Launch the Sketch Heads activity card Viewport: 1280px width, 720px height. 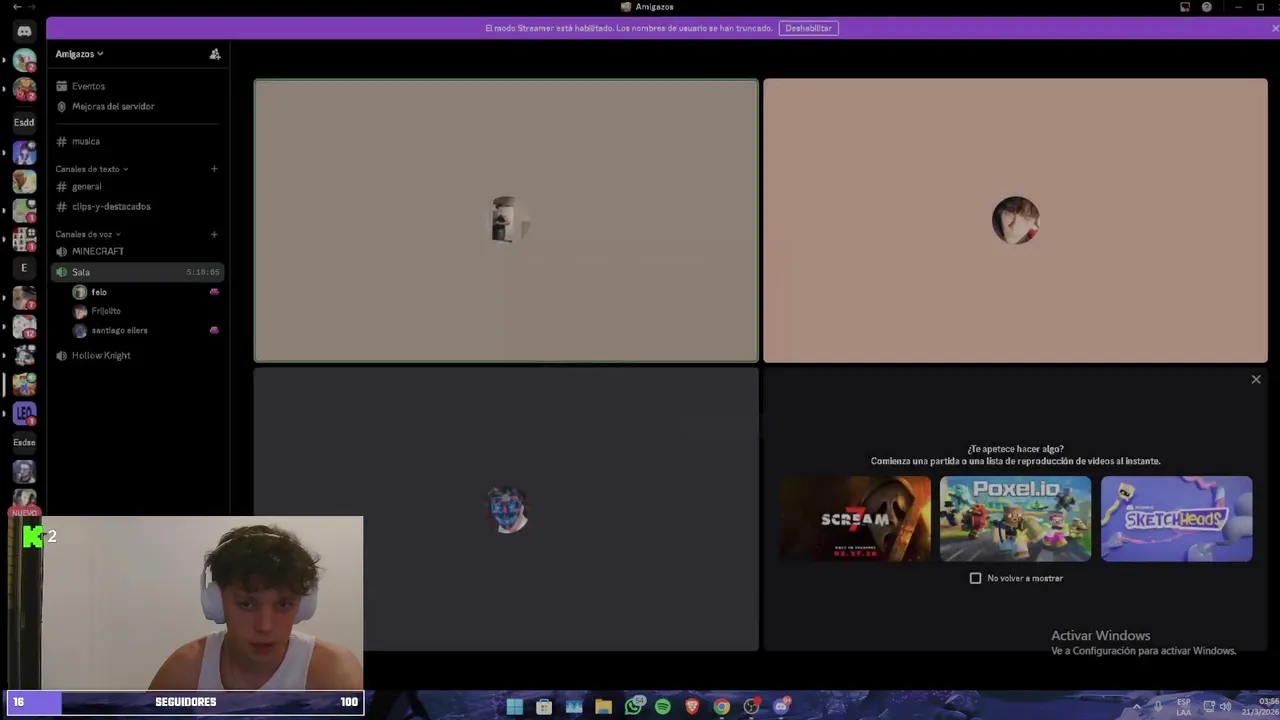tap(1176, 519)
